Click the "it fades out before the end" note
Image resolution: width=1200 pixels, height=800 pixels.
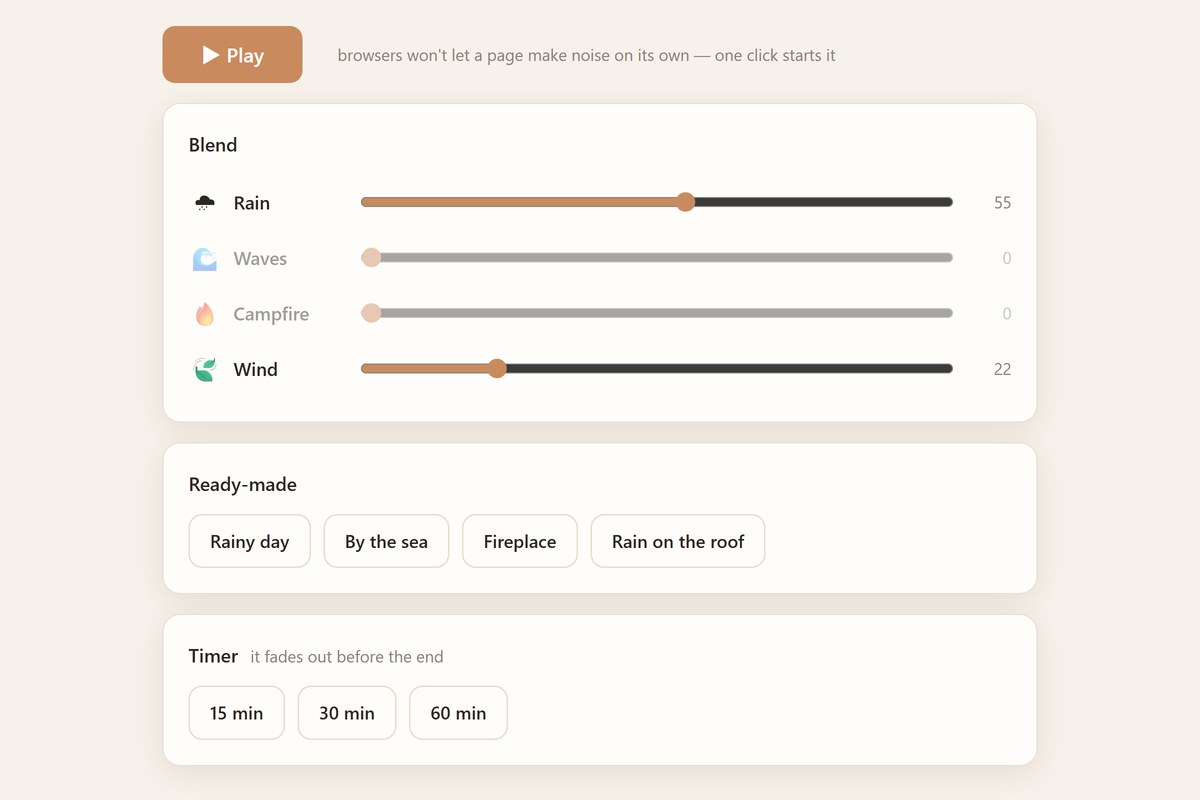click(347, 657)
